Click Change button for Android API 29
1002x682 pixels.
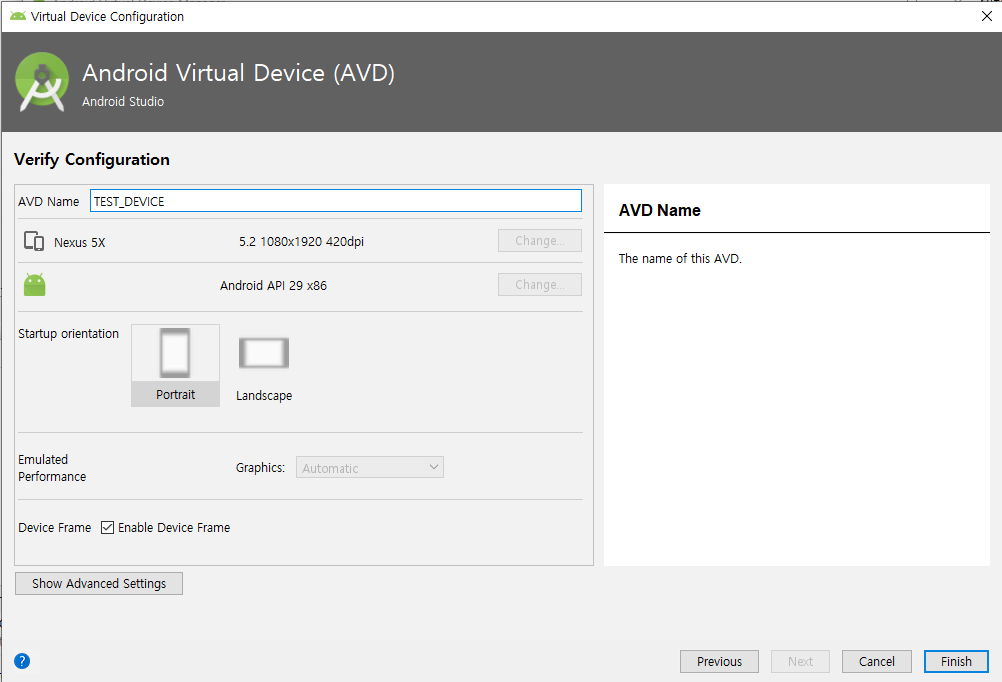click(x=539, y=284)
